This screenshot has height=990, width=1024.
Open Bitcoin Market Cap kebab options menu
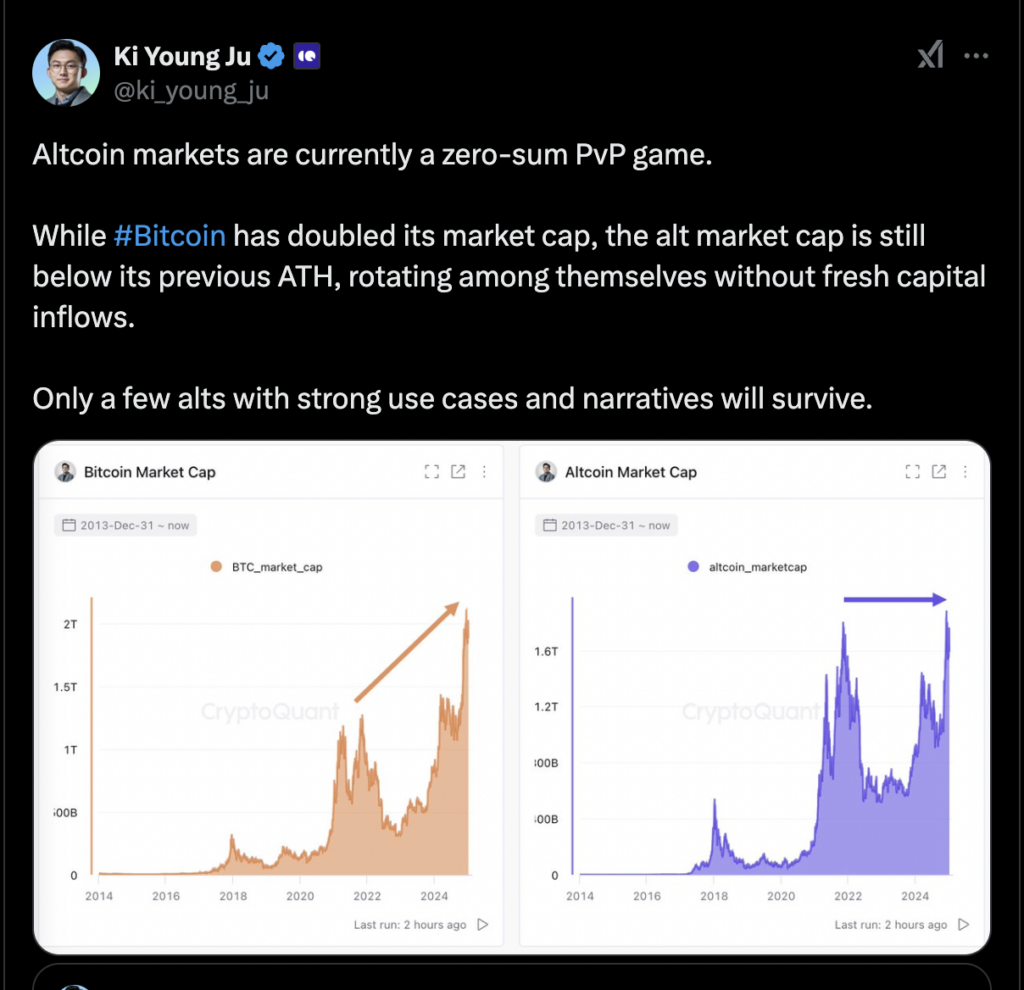pyautogui.click(x=484, y=471)
